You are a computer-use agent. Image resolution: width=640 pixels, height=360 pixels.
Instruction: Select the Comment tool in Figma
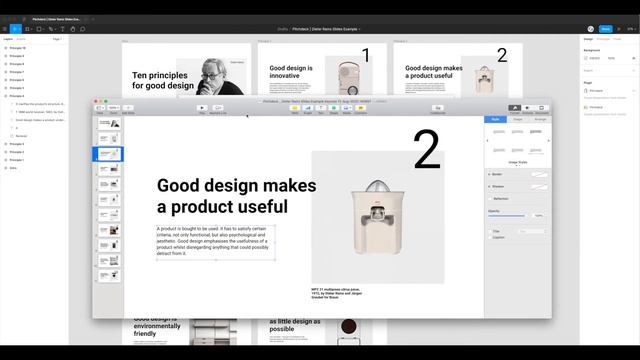[82, 29]
